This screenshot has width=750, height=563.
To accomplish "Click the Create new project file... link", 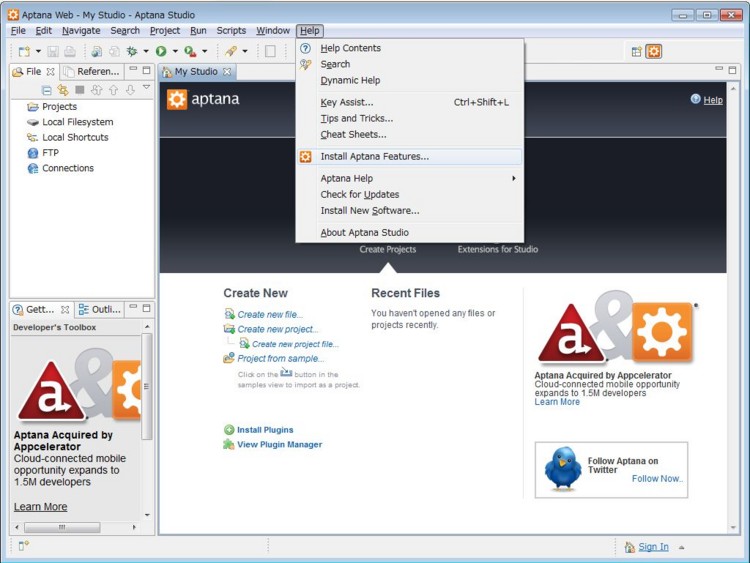I will point(295,344).
